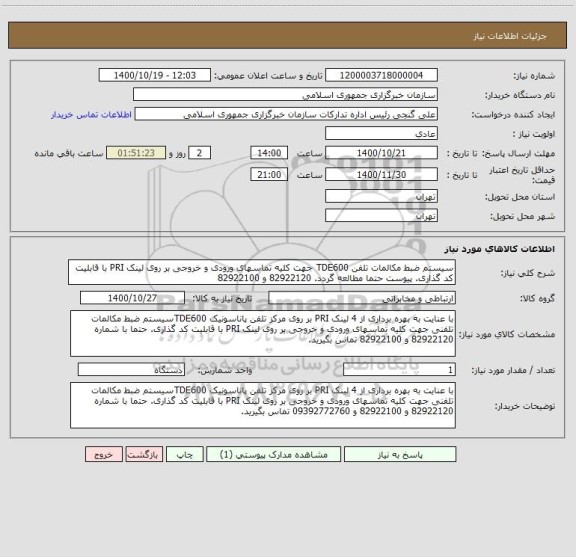Image resolution: width=576 pixels, height=557 pixels.
Task: Click response deadline date 1400/10/21
Action: pos(381,153)
